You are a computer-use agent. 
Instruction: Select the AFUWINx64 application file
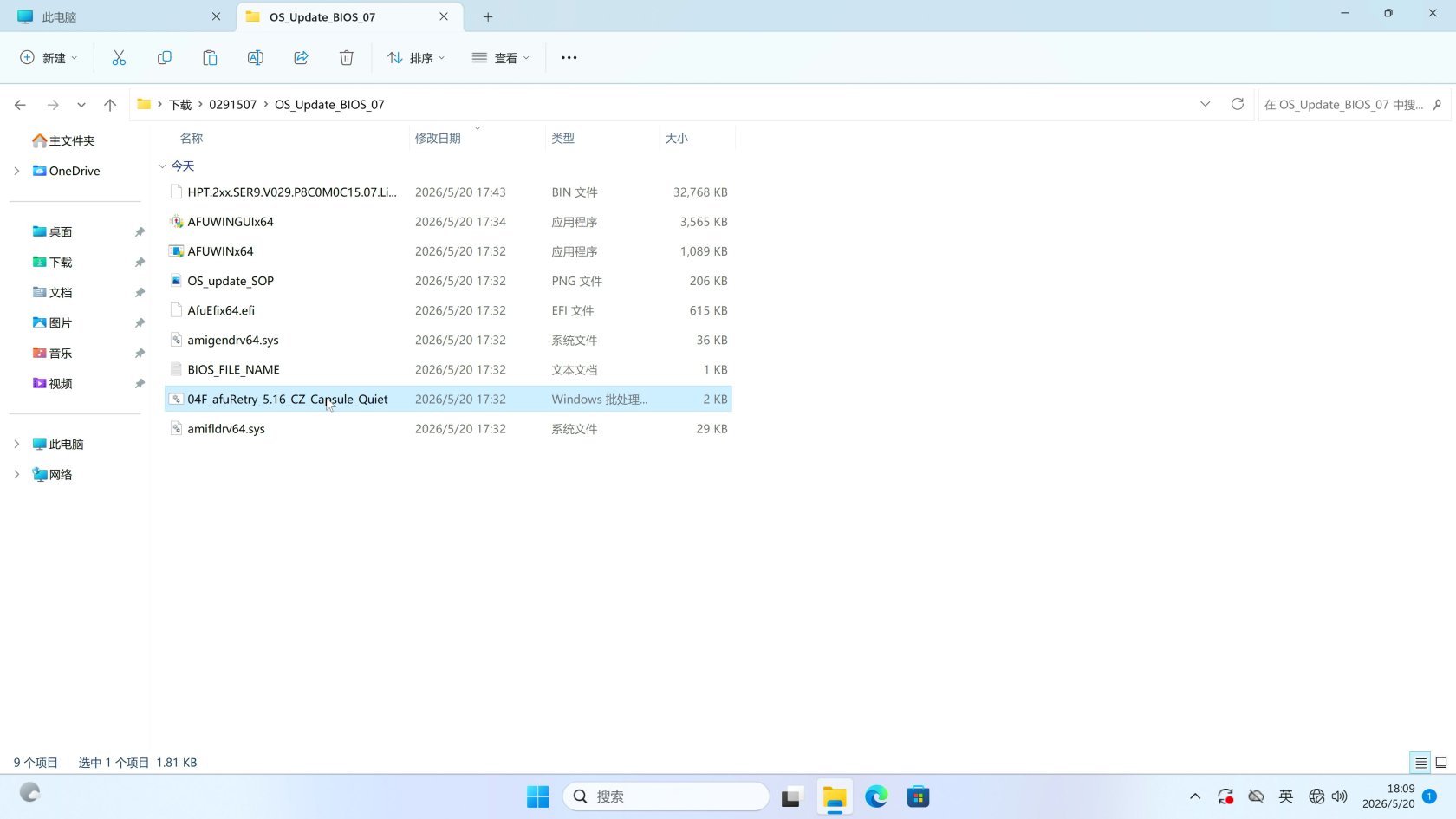point(448,251)
